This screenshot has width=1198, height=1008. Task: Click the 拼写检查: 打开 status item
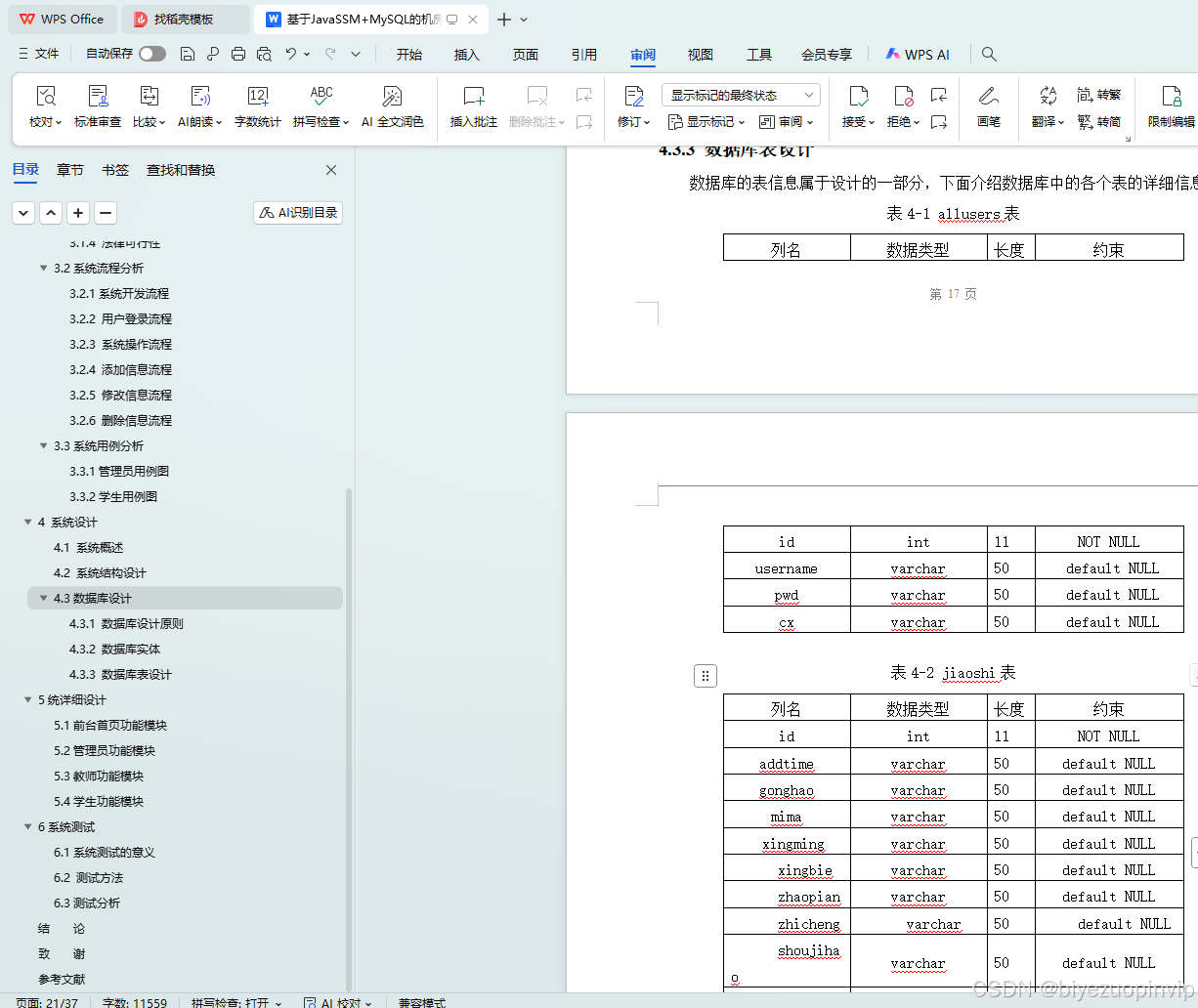tap(236, 1002)
